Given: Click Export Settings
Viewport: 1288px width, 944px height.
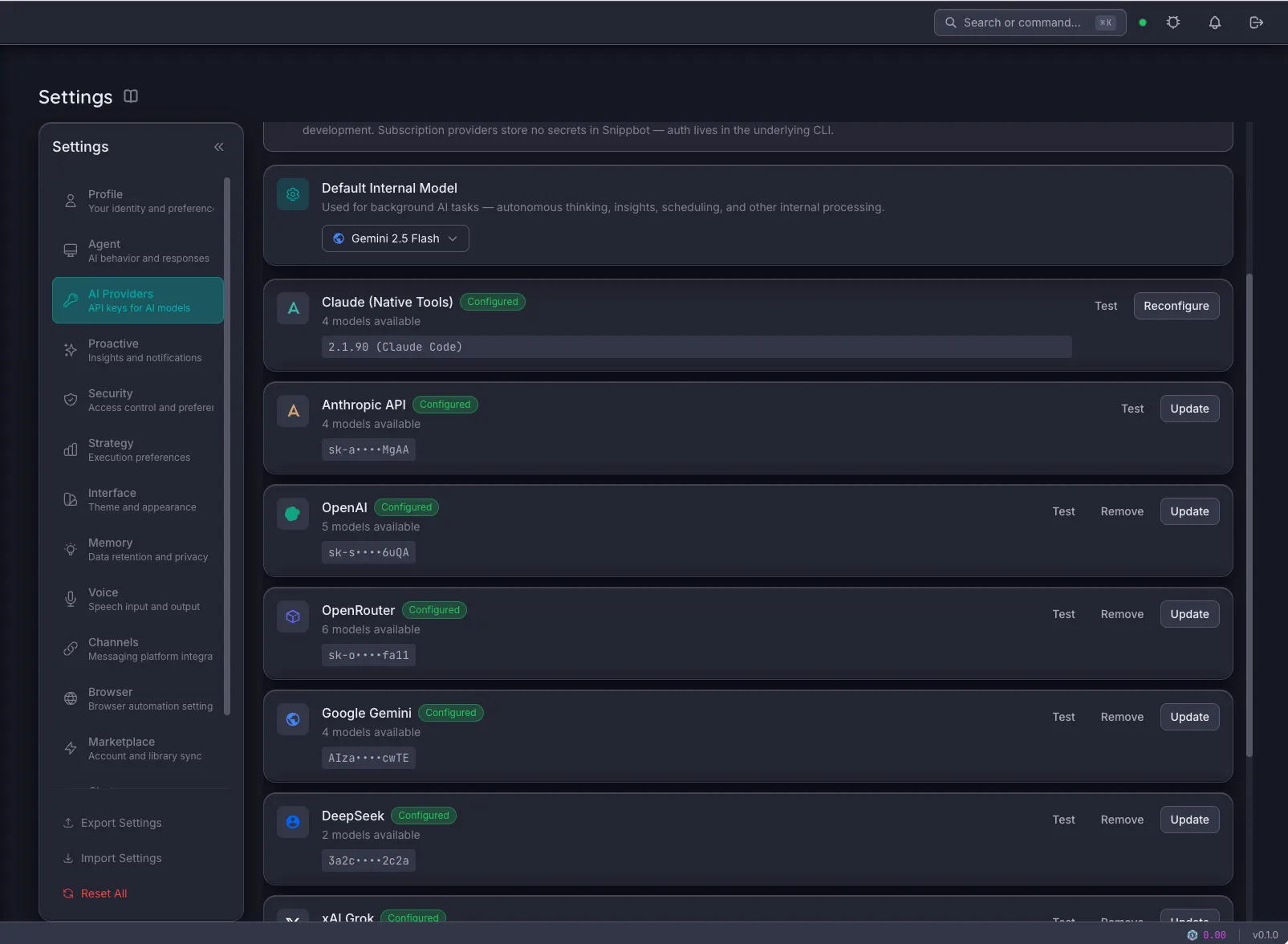Looking at the screenshot, I should point(112,823).
